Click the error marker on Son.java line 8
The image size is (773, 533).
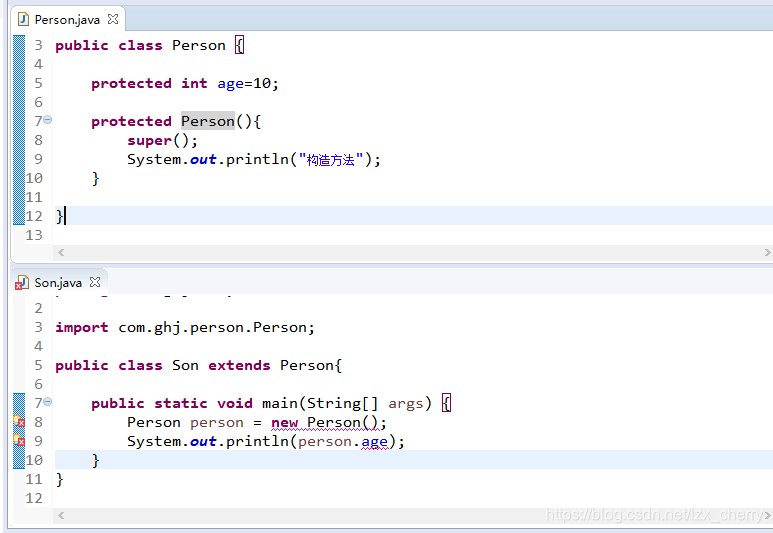tap(19, 422)
